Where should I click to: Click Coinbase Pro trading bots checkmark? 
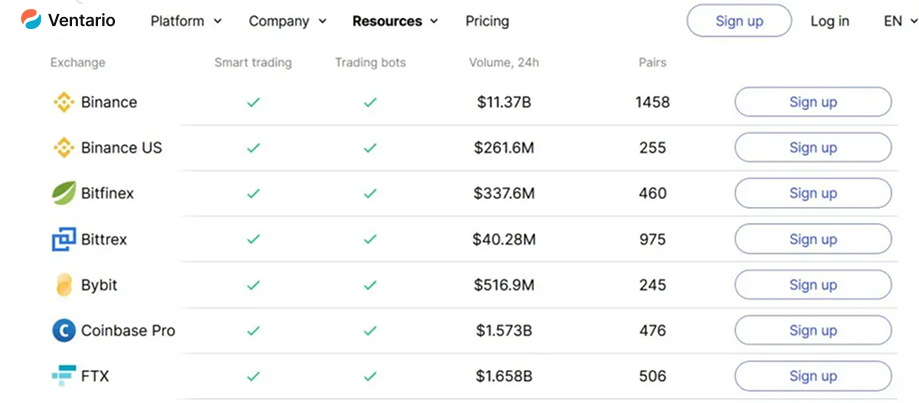point(370,331)
